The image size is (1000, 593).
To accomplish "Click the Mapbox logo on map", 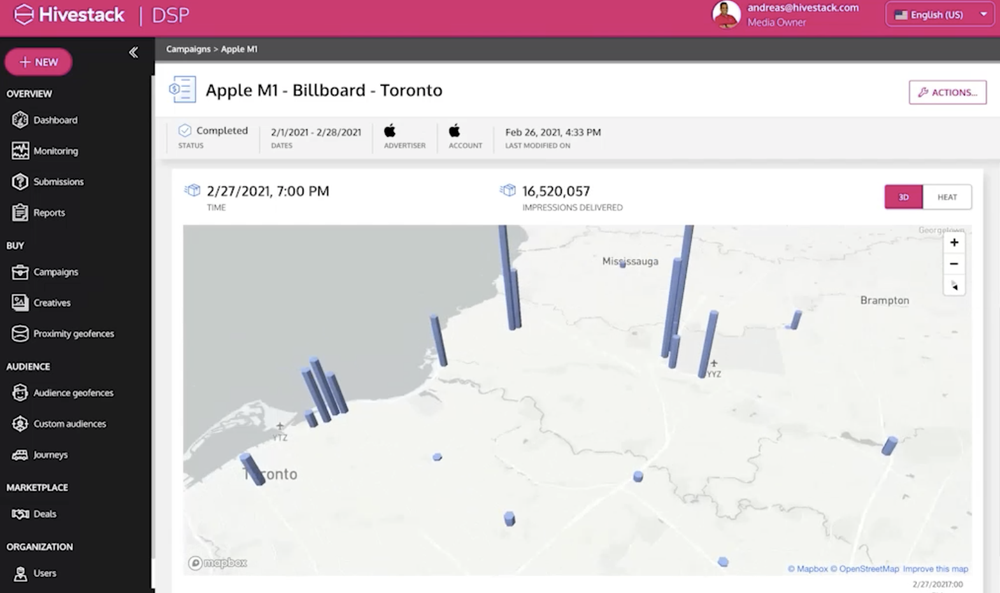I will click(218, 562).
